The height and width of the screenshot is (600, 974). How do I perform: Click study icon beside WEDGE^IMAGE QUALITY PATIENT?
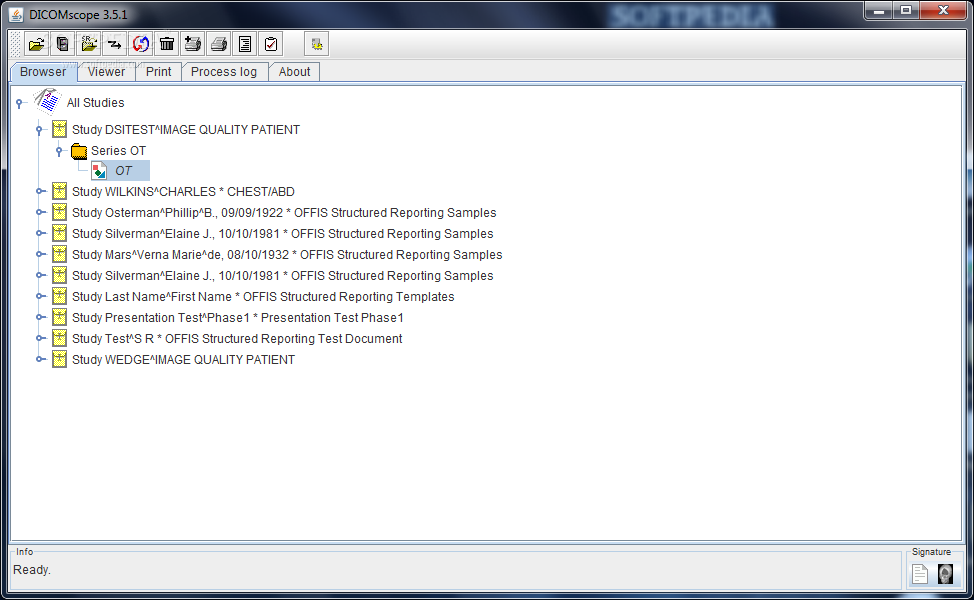59,359
